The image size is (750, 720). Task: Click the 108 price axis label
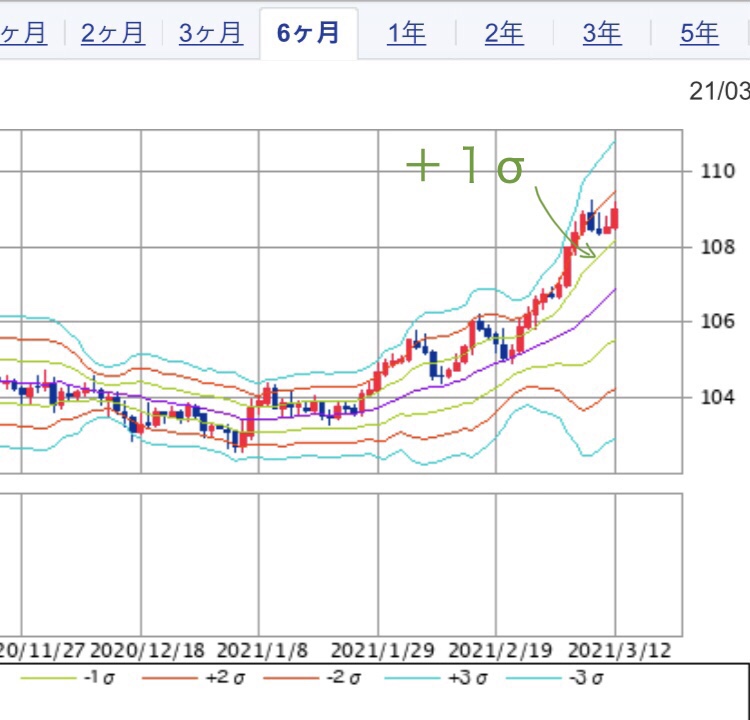click(717, 247)
